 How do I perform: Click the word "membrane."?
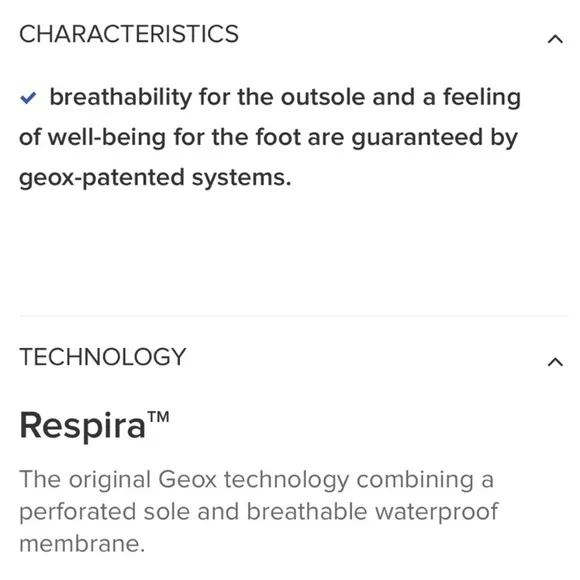(x=82, y=544)
